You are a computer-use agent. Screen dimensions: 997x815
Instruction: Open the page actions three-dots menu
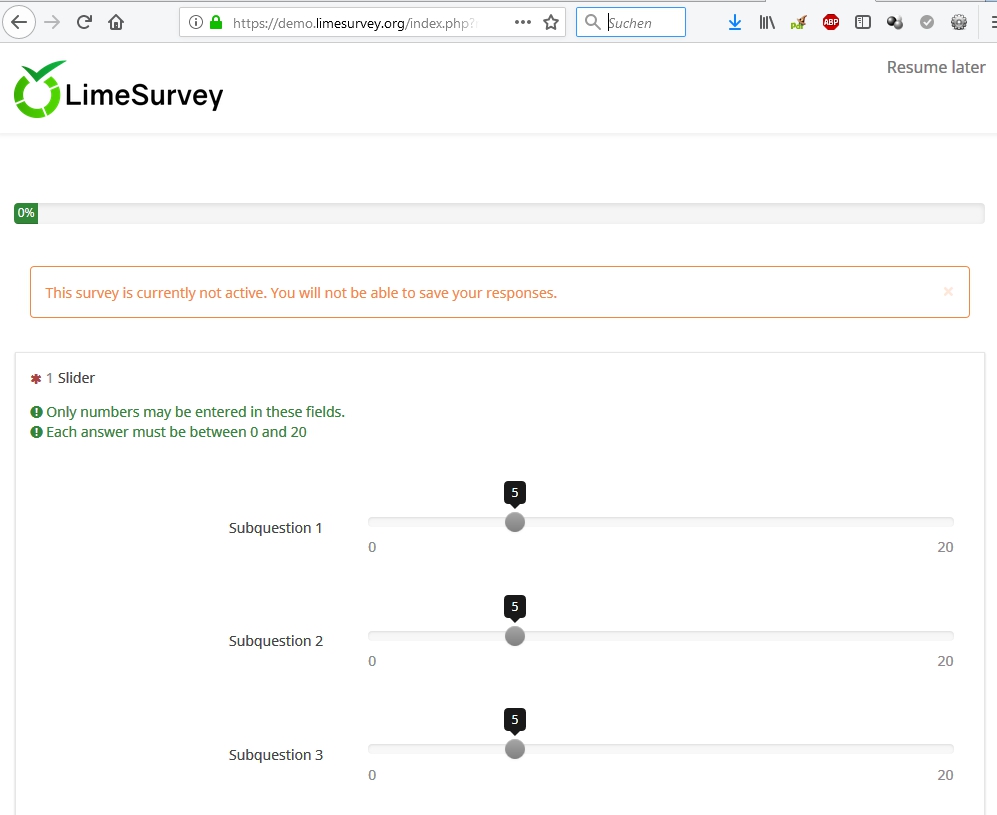523,22
